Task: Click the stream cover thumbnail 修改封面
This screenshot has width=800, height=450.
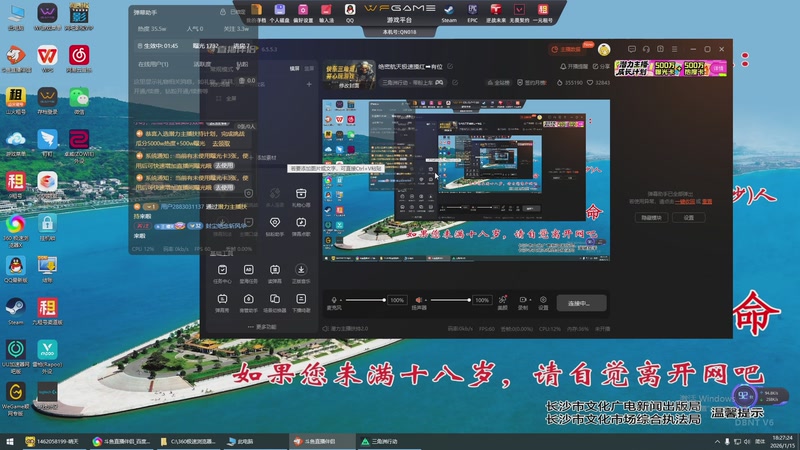Action: pos(349,75)
